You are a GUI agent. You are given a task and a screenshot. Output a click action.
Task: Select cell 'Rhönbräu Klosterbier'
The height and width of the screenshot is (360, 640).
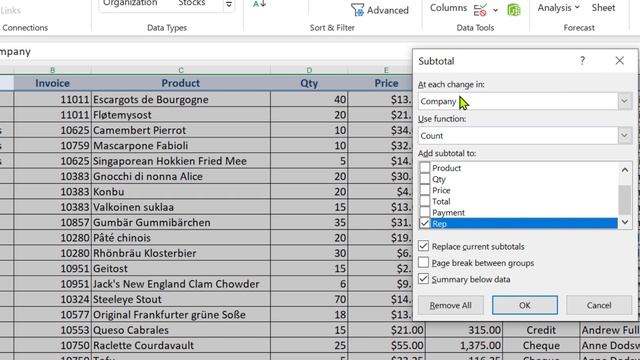click(x=181, y=253)
